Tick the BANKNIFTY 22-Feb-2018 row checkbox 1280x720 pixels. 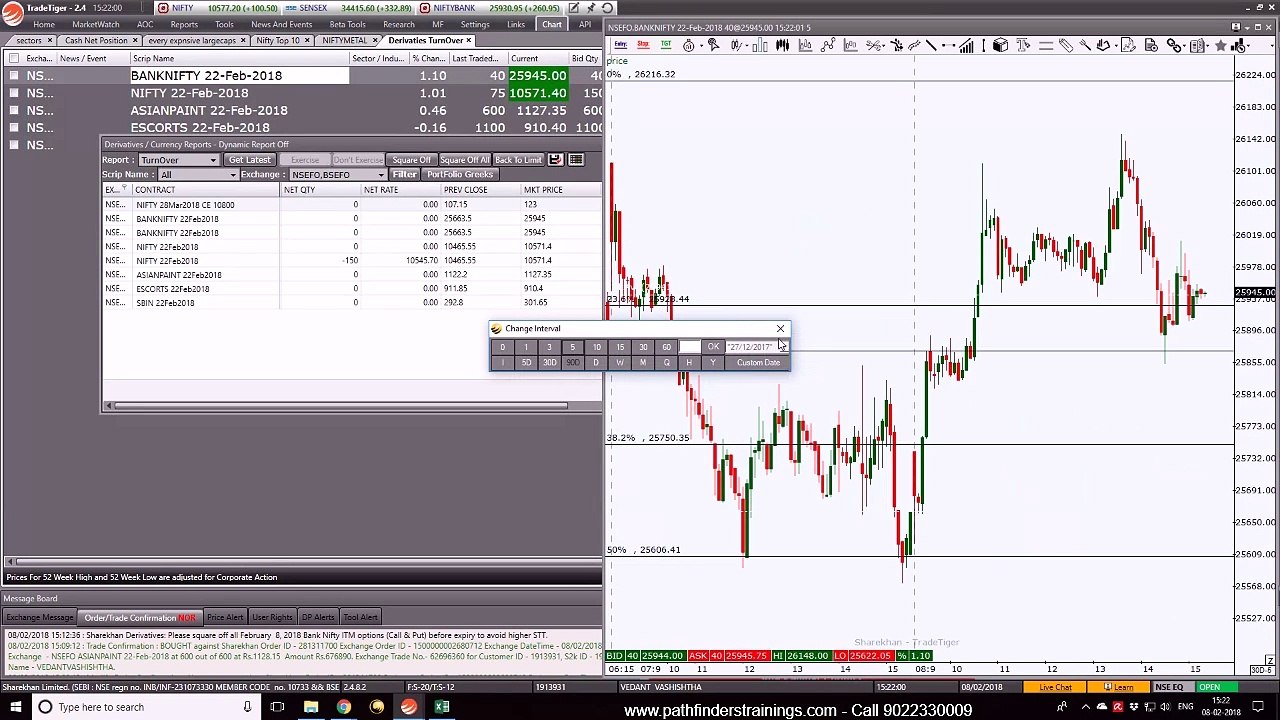click(13, 76)
